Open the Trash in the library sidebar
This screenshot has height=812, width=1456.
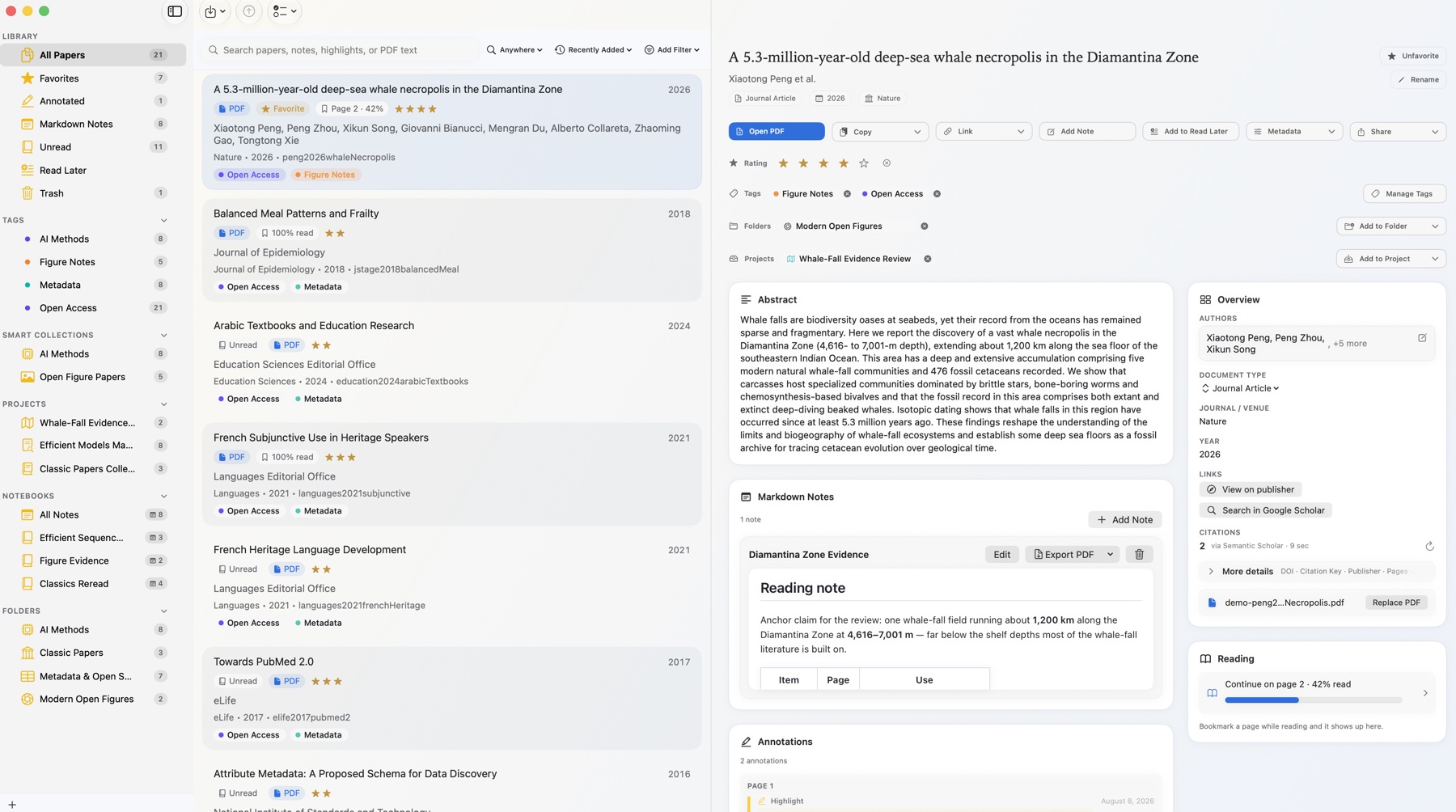pyautogui.click(x=93, y=193)
